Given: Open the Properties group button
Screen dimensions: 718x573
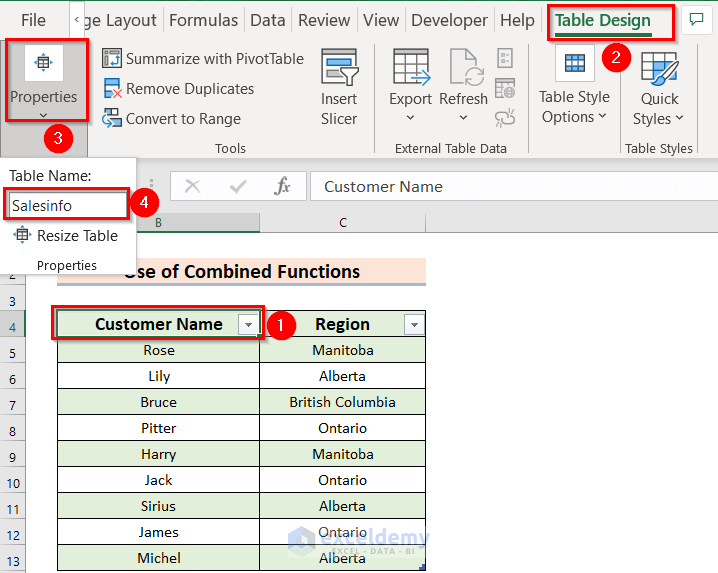Looking at the screenshot, I should coord(44,81).
